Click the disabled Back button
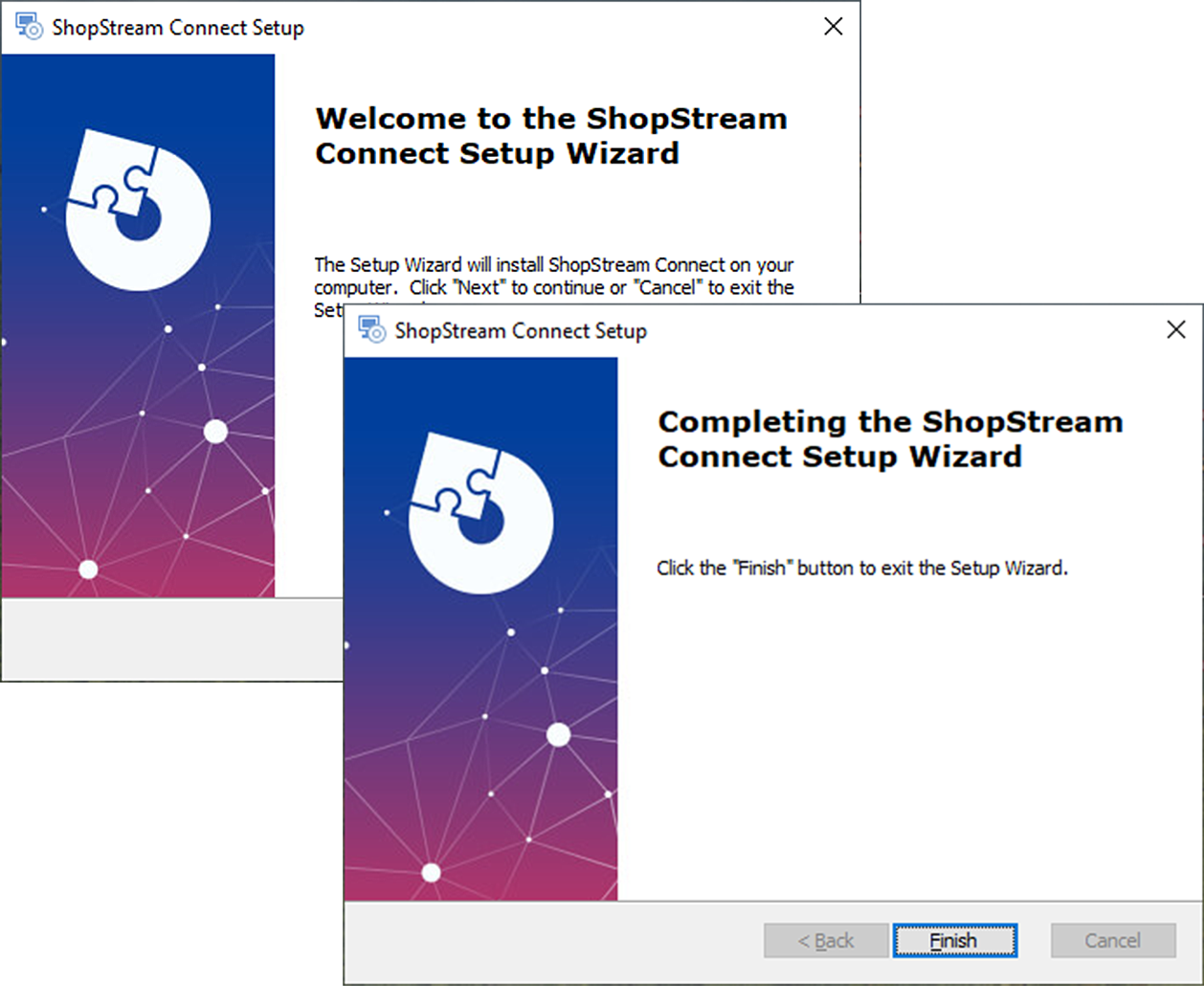1204x986 pixels. point(824,940)
